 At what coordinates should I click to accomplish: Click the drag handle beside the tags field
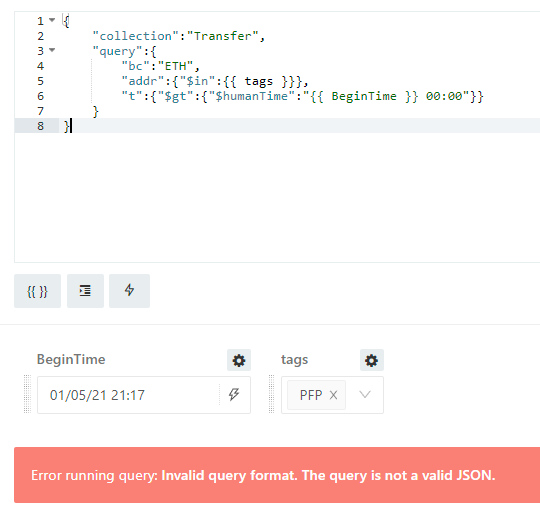pyautogui.click(x=271, y=394)
